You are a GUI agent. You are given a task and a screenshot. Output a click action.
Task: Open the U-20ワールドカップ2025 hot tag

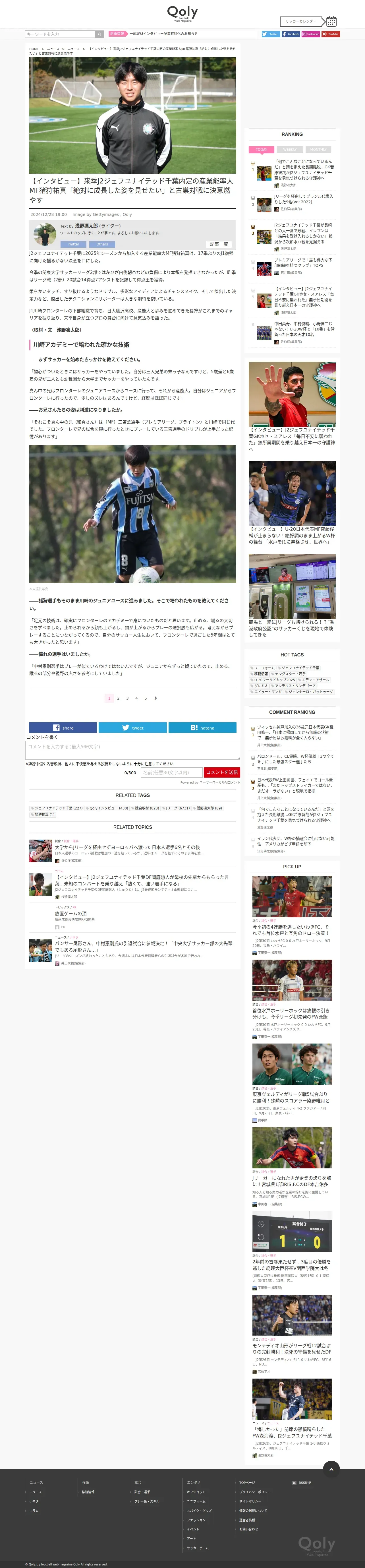[x=273, y=680]
